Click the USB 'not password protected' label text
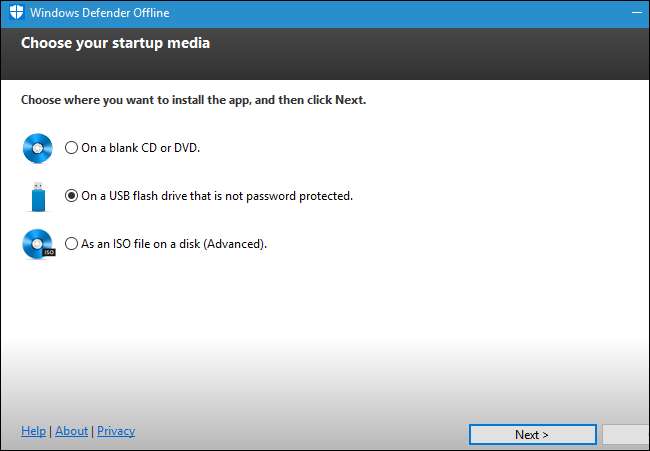This screenshot has width=650, height=451. click(x=217, y=196)
